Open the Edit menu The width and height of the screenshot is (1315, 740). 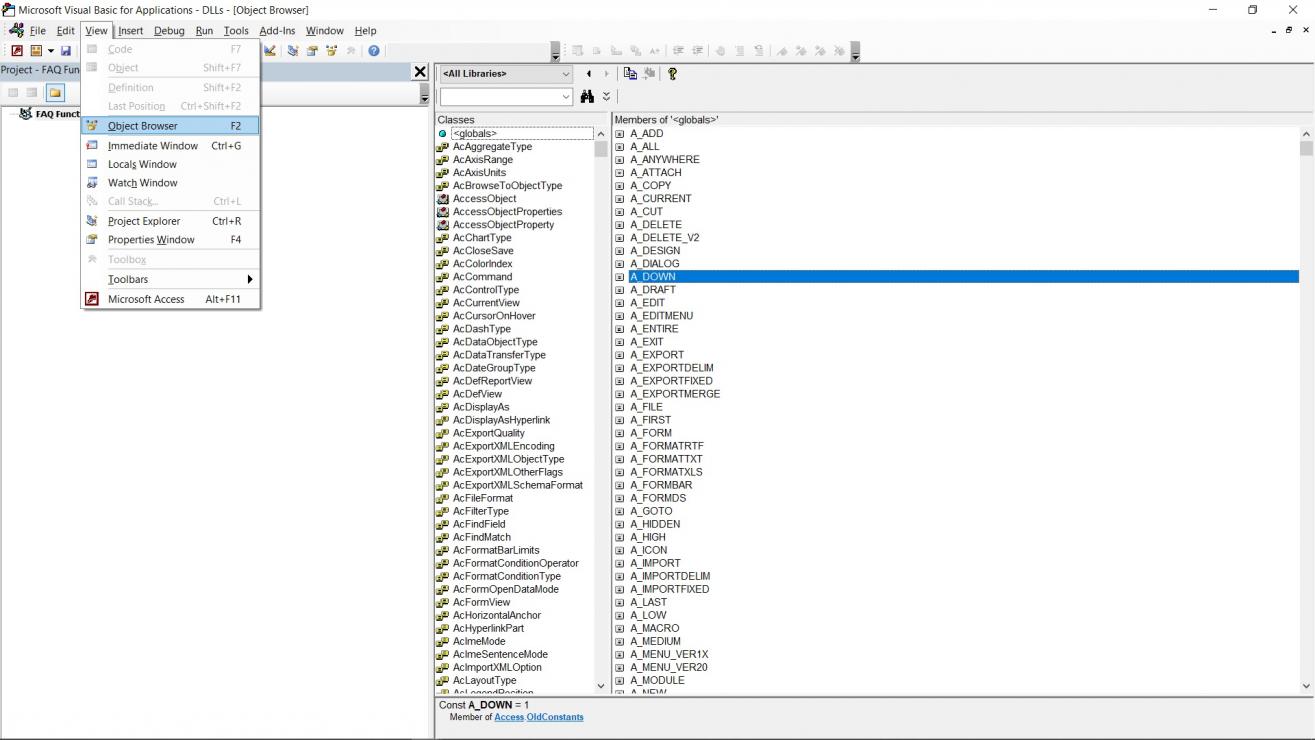point(65,31)
